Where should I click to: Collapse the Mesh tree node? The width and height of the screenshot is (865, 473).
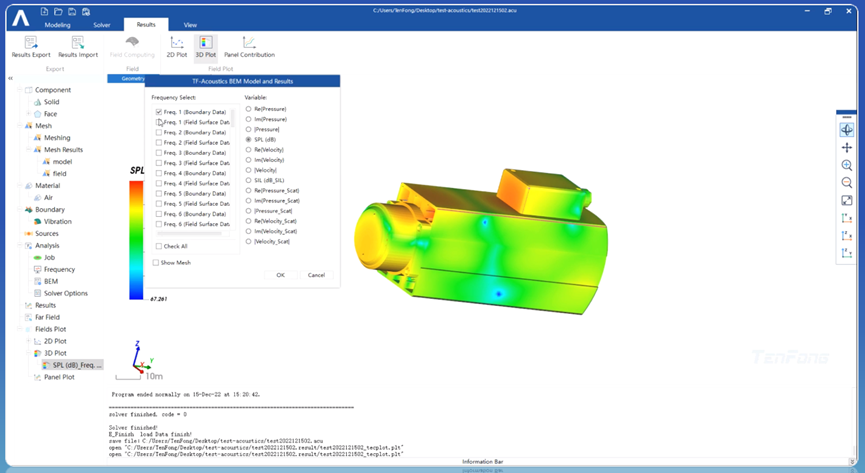(20, 126)
